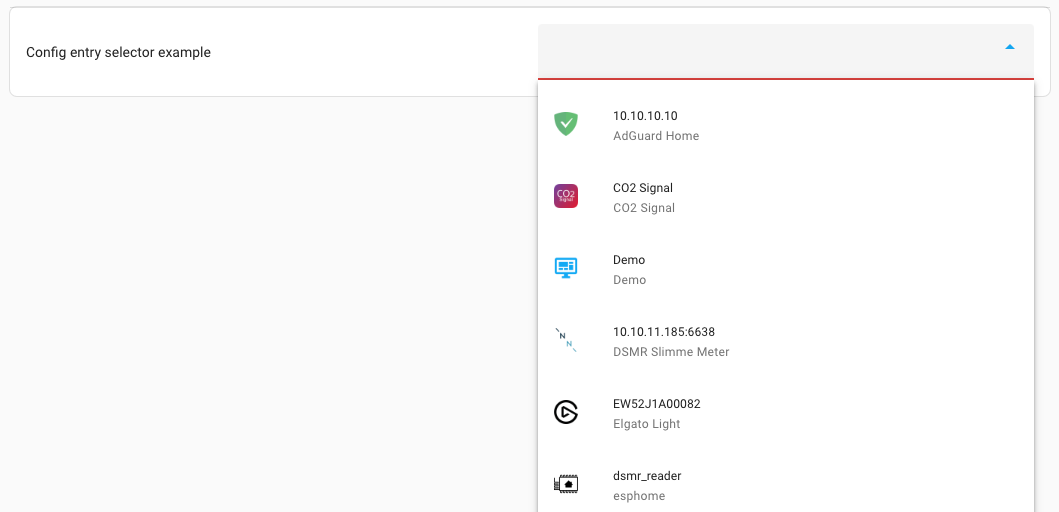The width and height of the screenshot is (1059, 512).
Task: Choose the CO2 Signal entry title
Action: [x=643, y=188]
